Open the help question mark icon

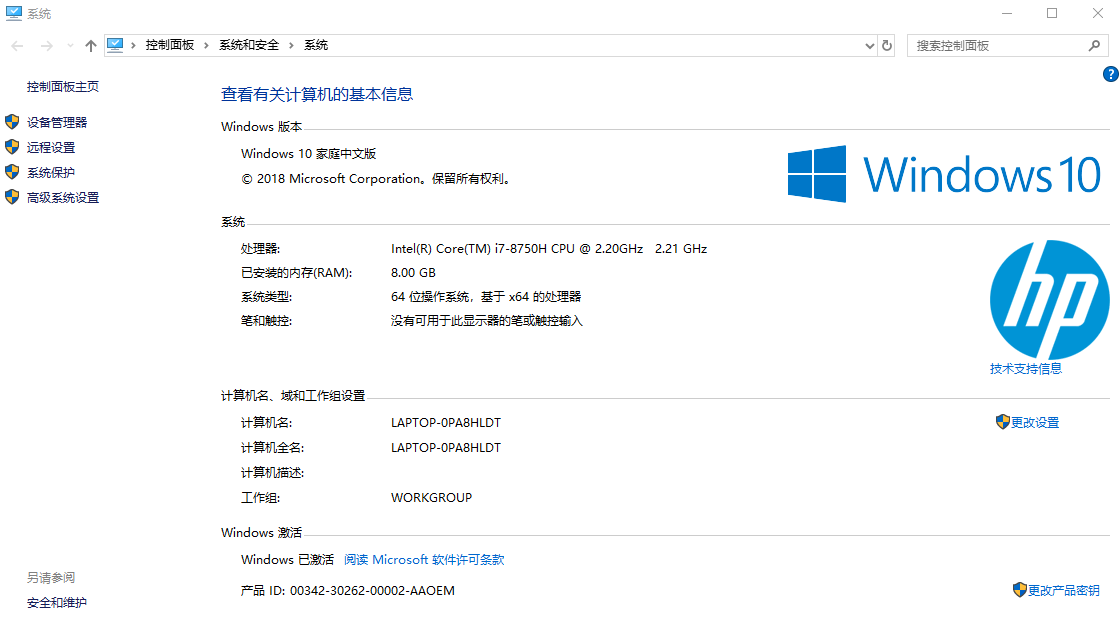point(1110,74)
